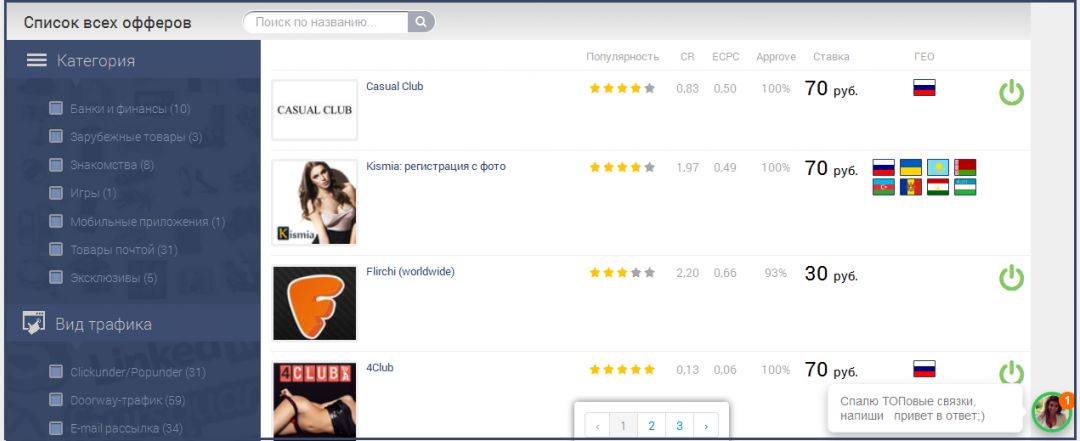Sort by ECPC column header
Image resolution: width=1080 pixels, height=441 pixels.
pos(726,57)
